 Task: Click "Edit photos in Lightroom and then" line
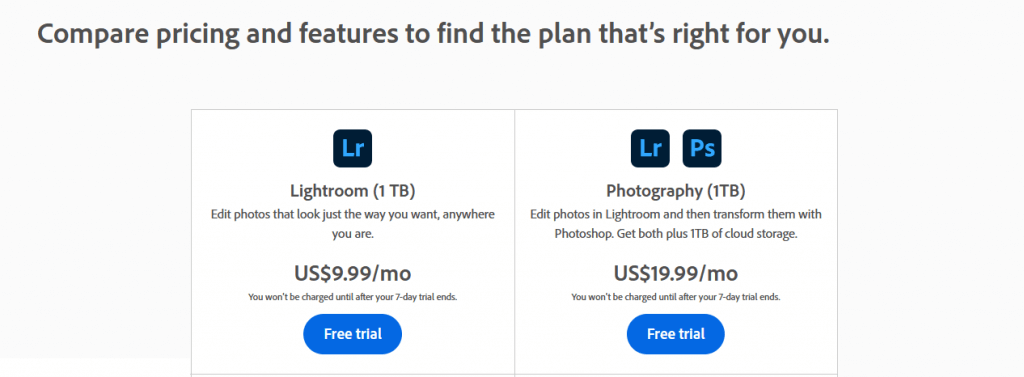click(x=620, y=214)
